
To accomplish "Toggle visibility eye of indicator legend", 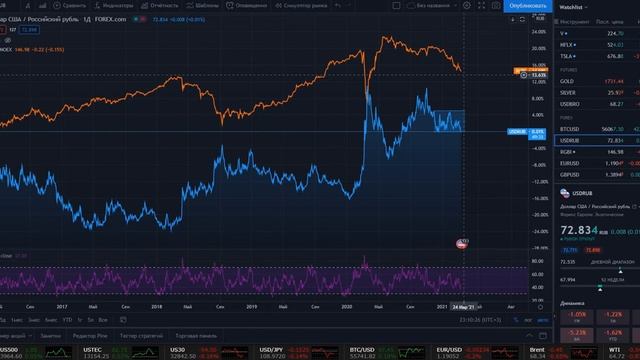I will pos(7,40).
